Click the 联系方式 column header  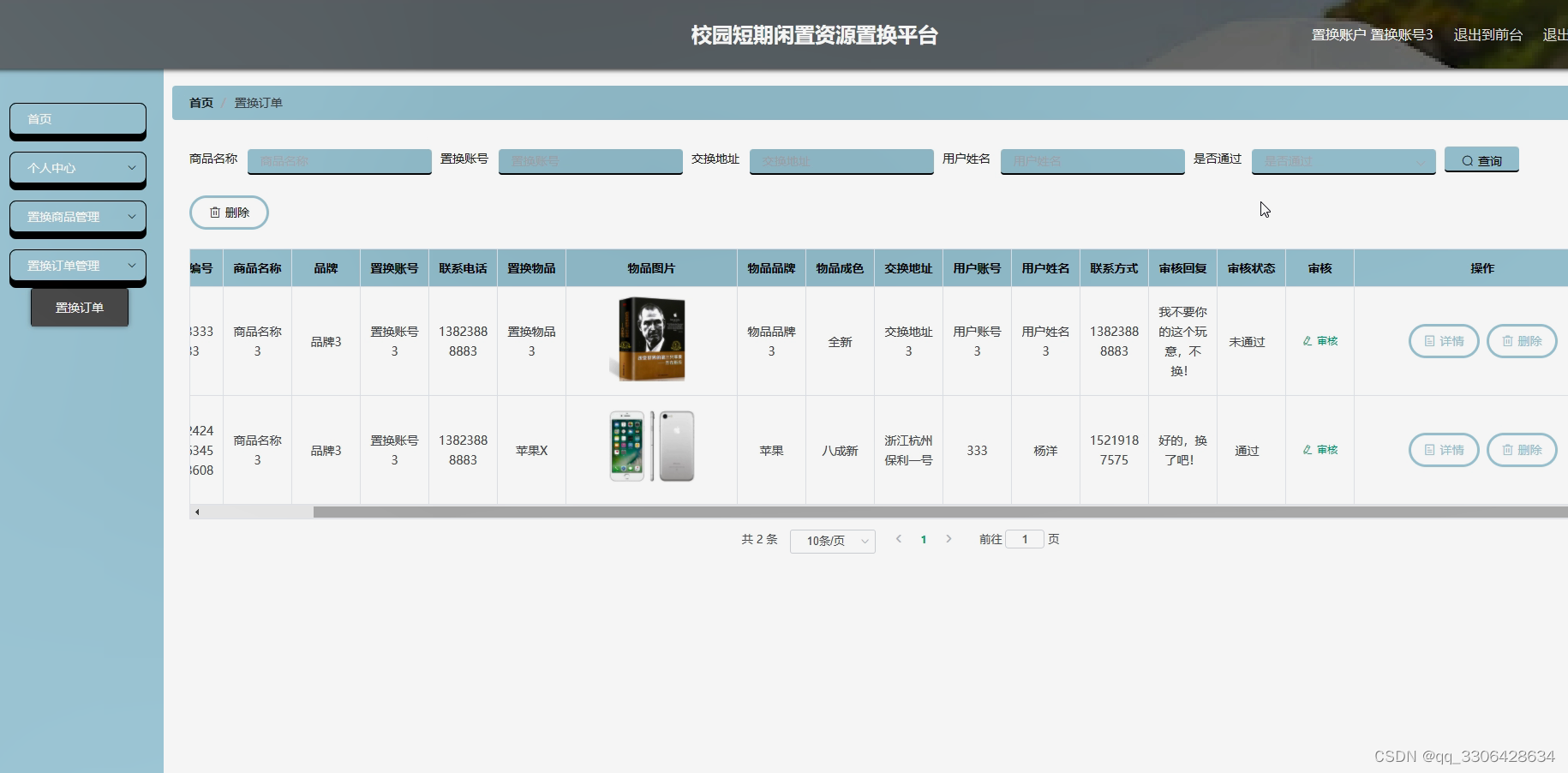(x=1114, y=268)
